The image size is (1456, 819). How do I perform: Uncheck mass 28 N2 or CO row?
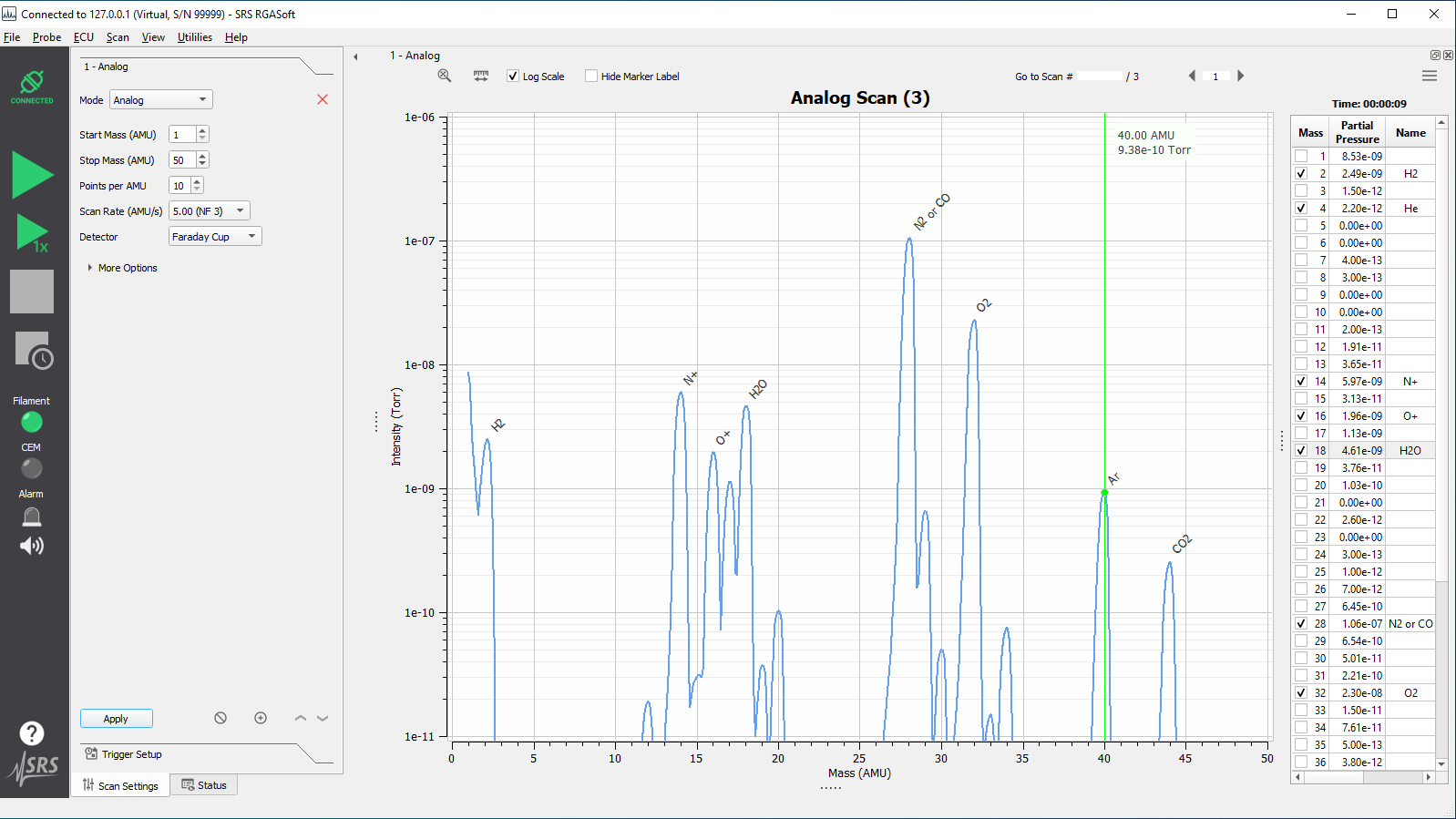1301,624
